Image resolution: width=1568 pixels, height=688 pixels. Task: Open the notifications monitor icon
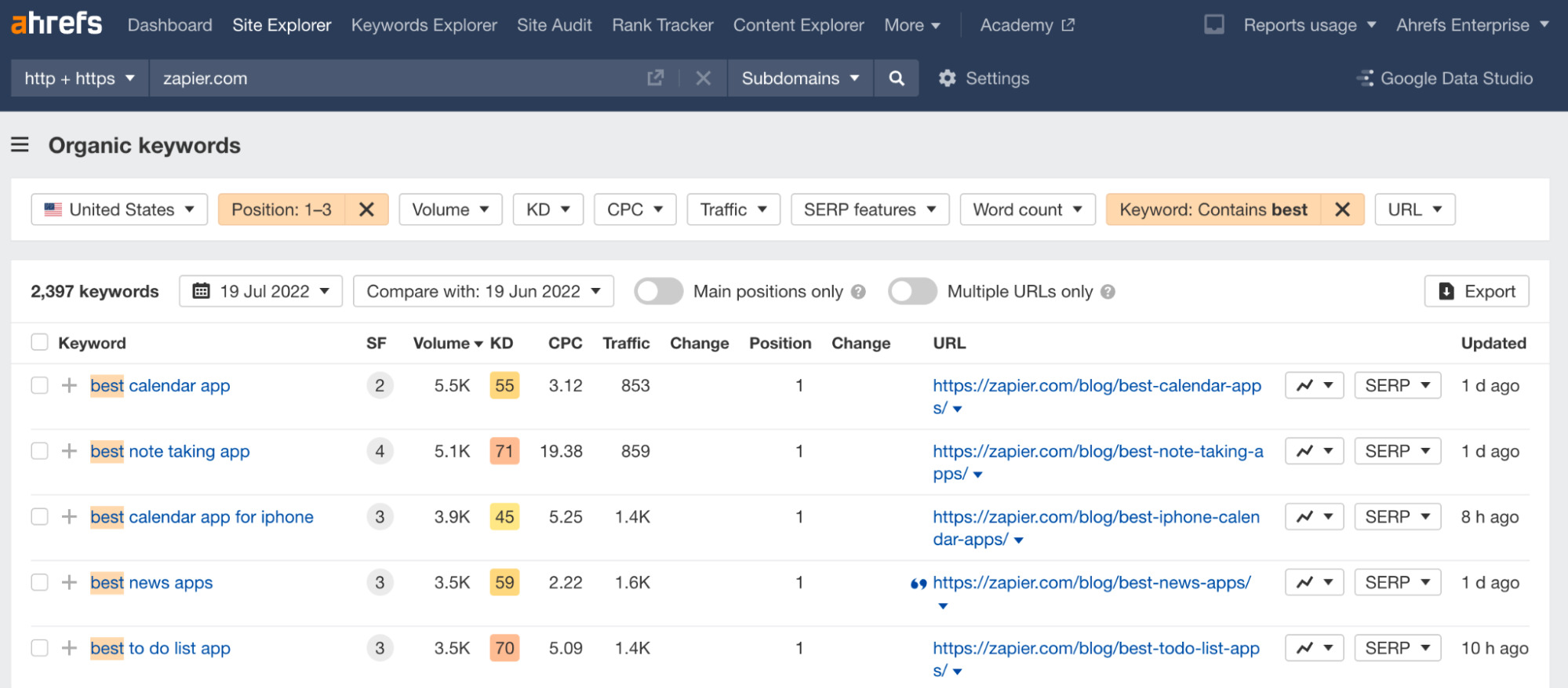pos(1213,24)
